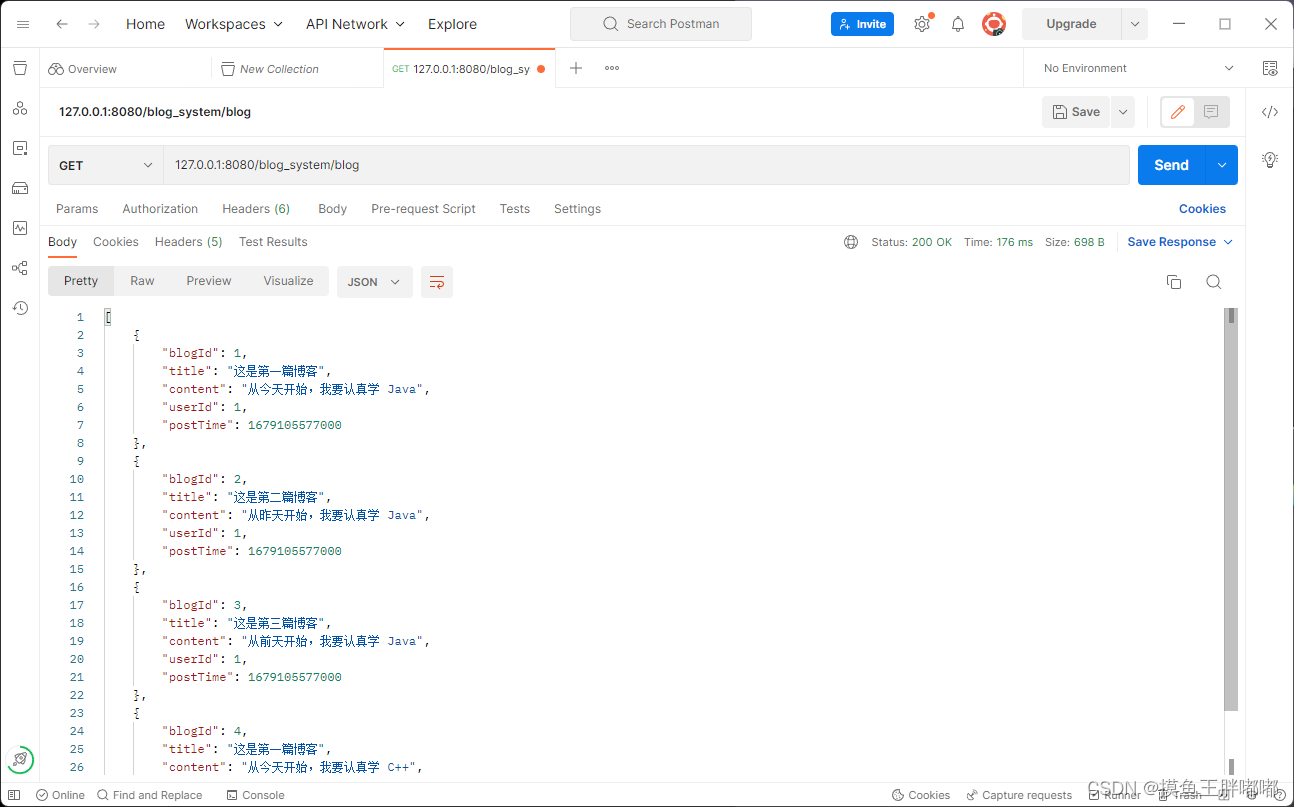The width and height of the screenshot is (1294, 807).
Task: Select the Raw view
Action: [142, 281]
